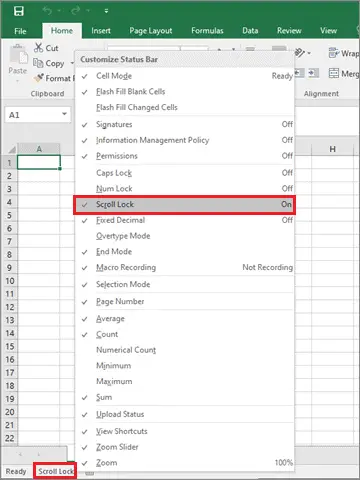Click the Cut scissors icon
Image resolution: width=360 pixels, height=480 pixels.
[38, 48]
